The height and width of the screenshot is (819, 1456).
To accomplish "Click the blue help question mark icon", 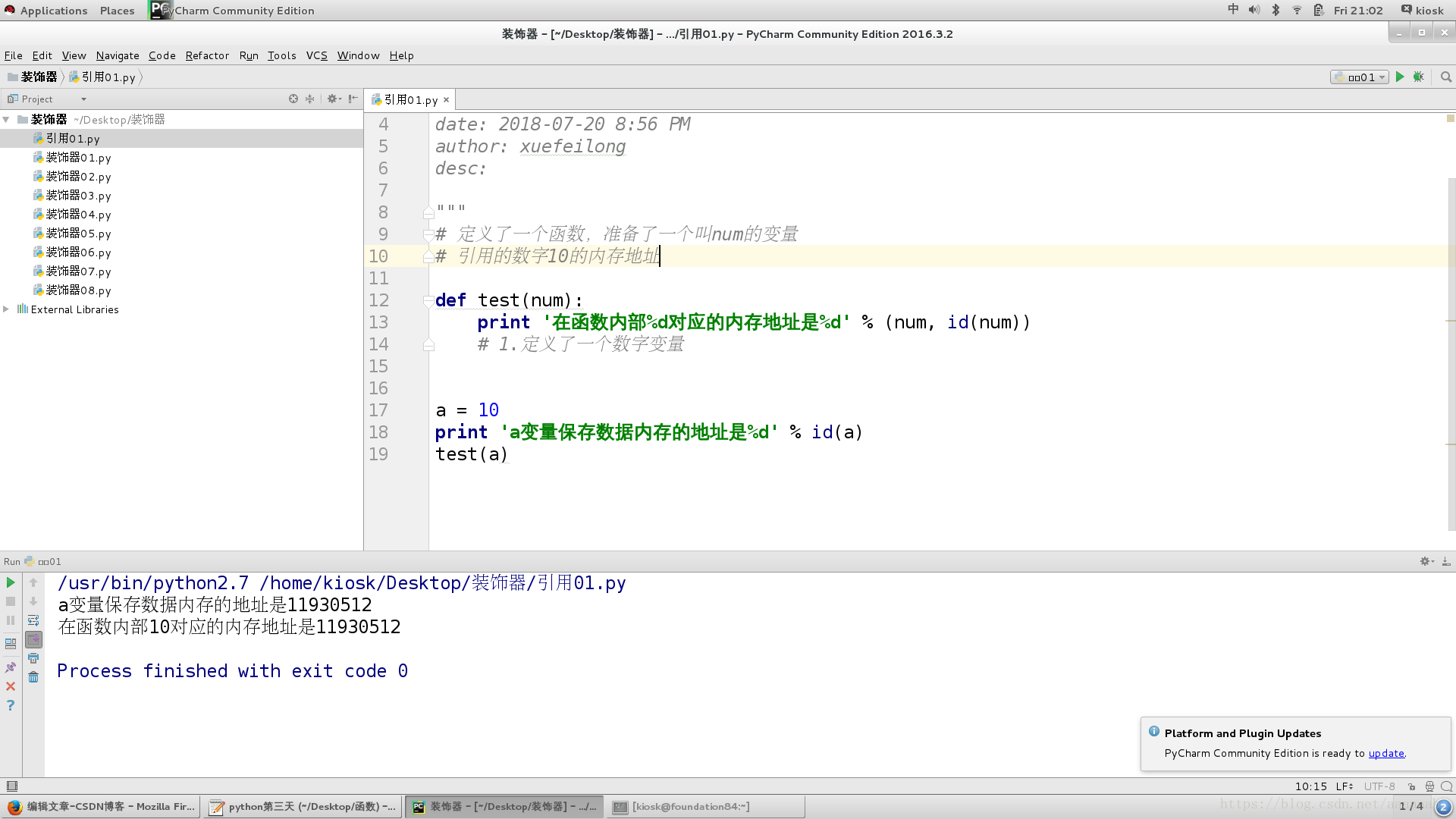I will [x=11, y=705].
